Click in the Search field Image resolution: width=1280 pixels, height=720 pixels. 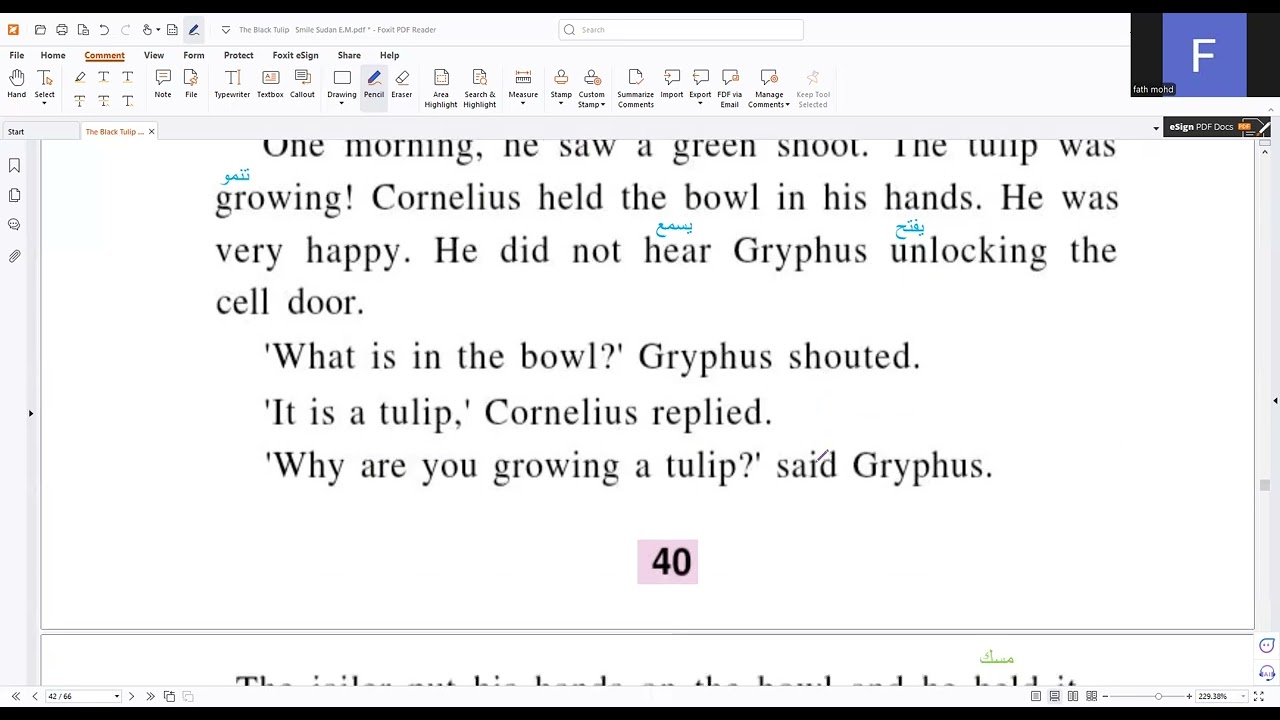[681, 30]
